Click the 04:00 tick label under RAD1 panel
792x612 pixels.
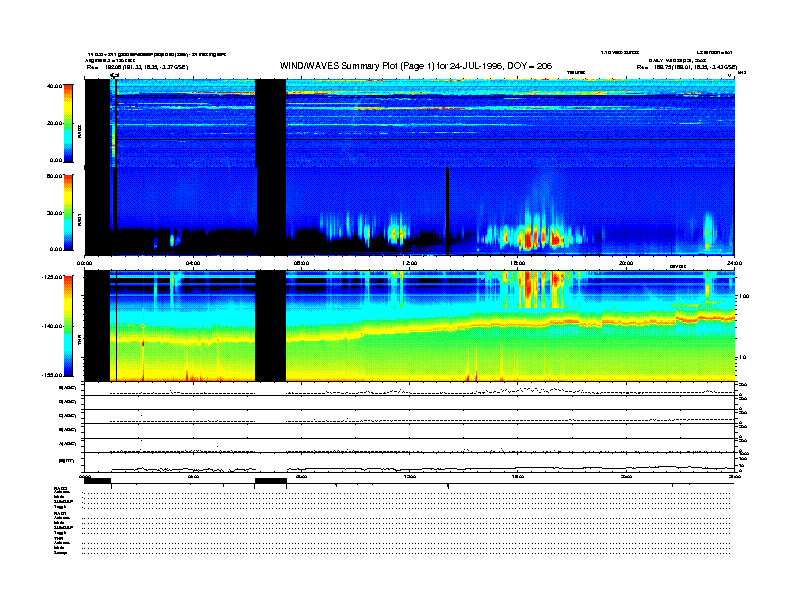[x=193, y=263]
